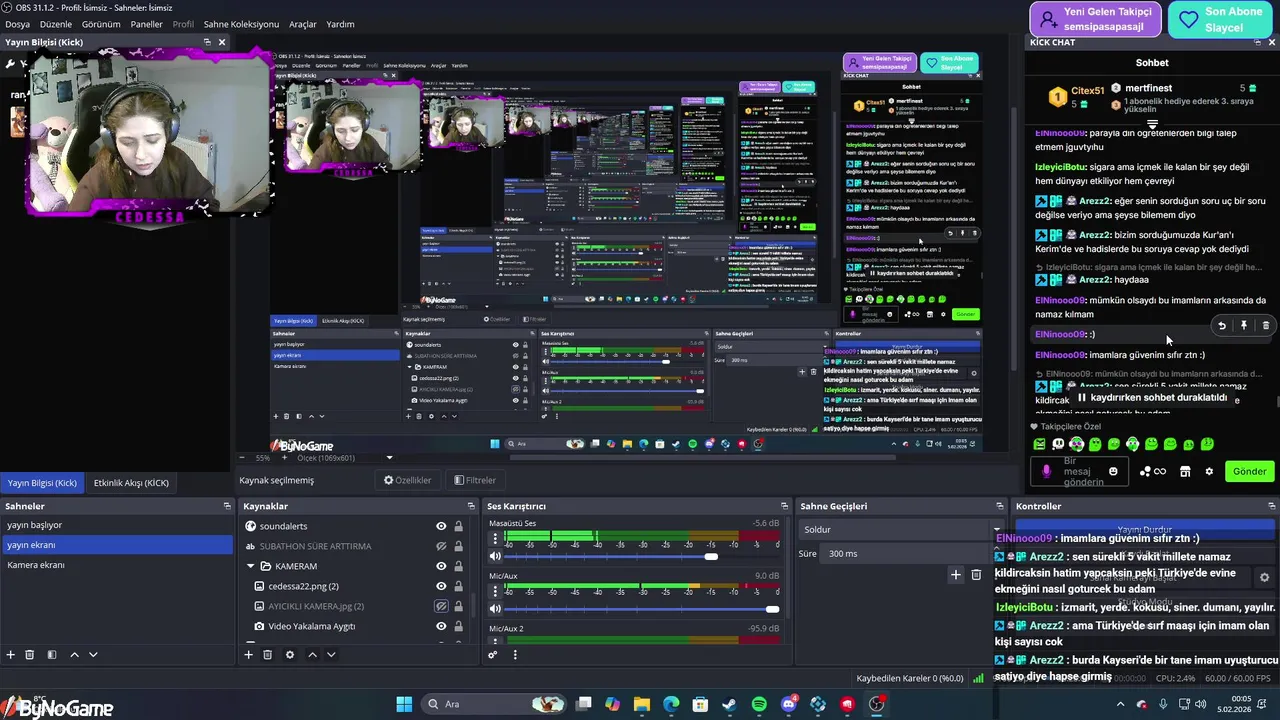Open the Dosya menu

[x=18, y=24]
